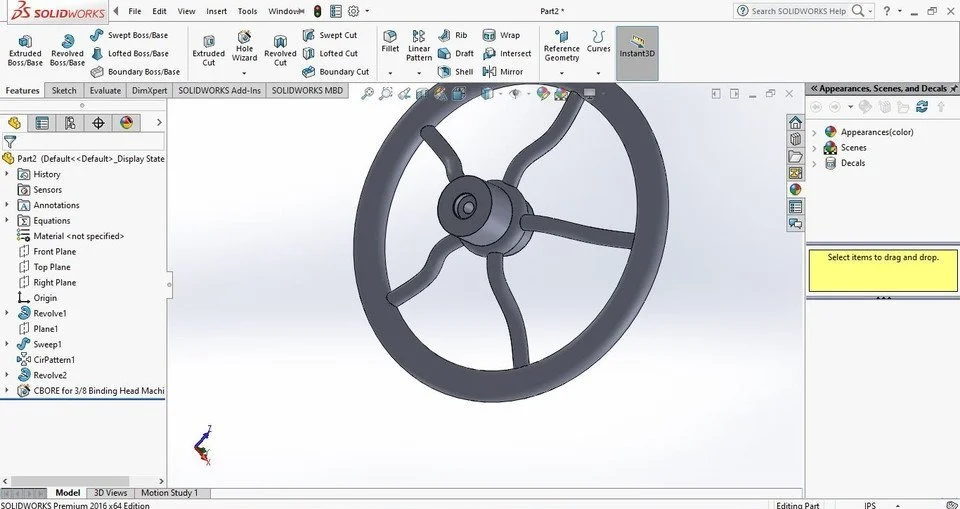Screen dimensions: 960x509
Task: Open the Fillet dropdown arrow
Action: [x=390, y=74]
